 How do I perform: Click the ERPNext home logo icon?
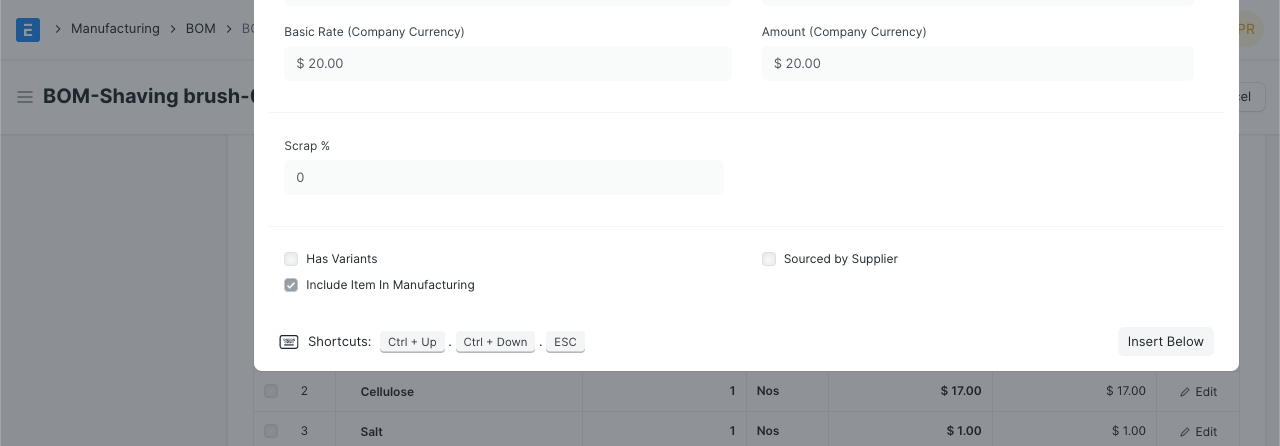(28, 29)
